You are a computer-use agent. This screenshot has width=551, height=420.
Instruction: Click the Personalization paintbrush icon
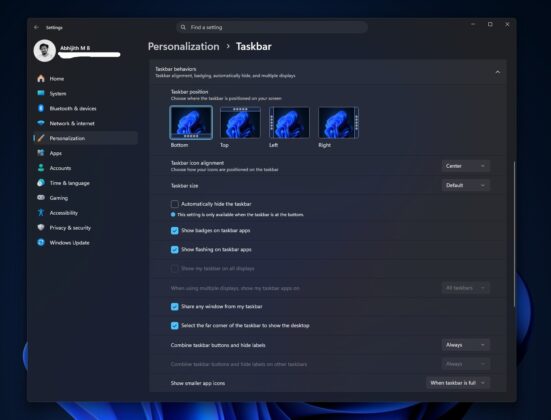point(41,138)
